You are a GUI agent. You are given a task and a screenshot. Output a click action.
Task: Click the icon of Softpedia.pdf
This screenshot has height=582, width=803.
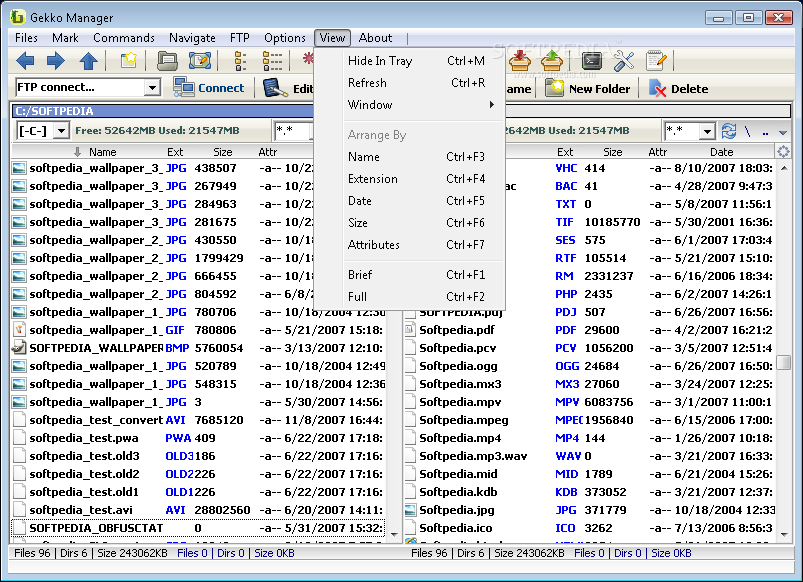pos(410,330)
